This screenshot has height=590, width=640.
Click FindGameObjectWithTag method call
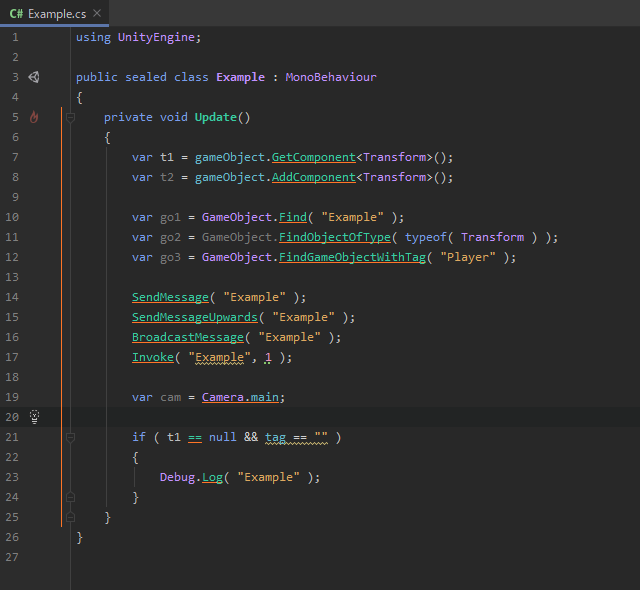(352, 257)
